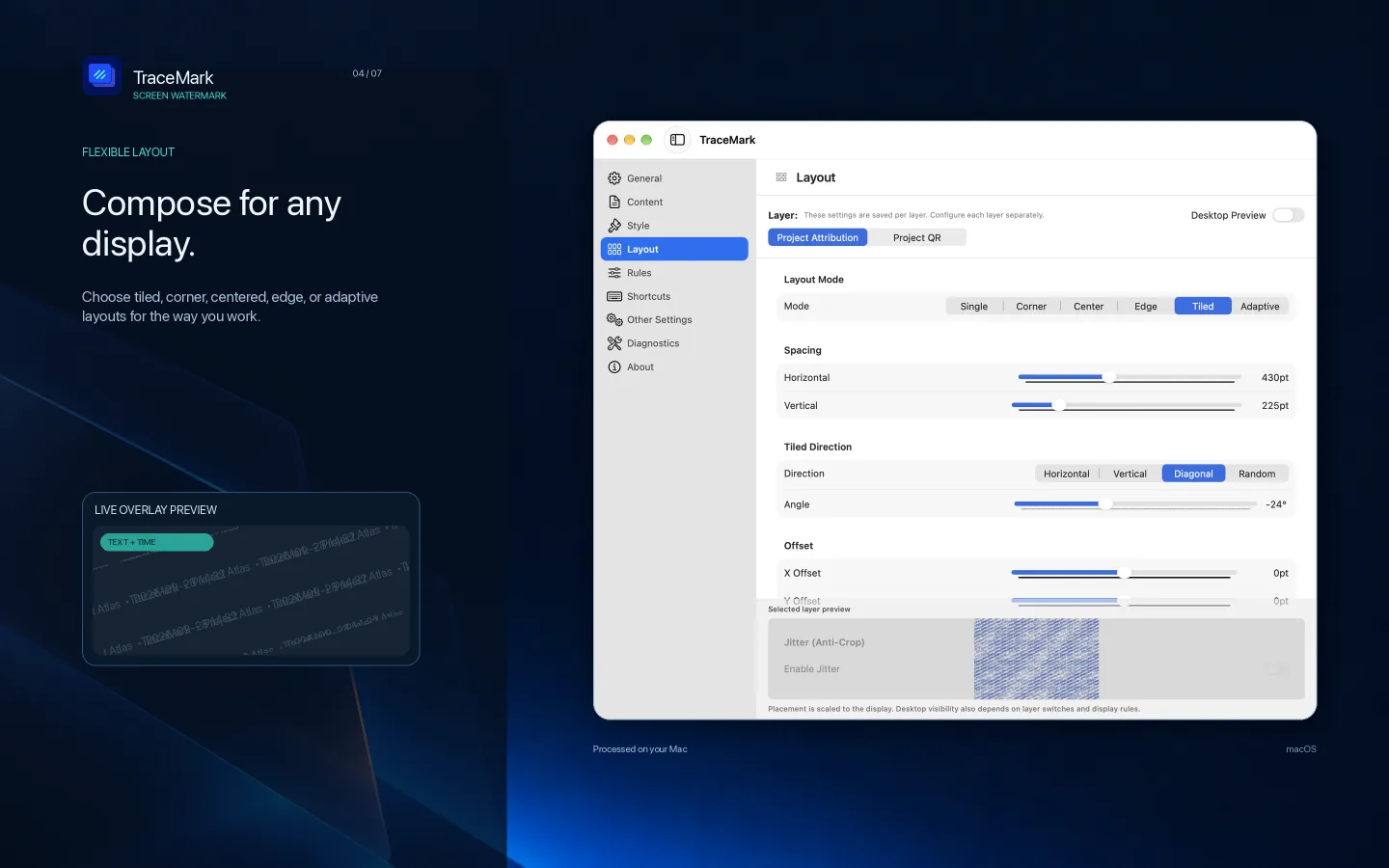Click the grid icon beside Layout heading
1389x868 pixels.
tap(781, 177)
